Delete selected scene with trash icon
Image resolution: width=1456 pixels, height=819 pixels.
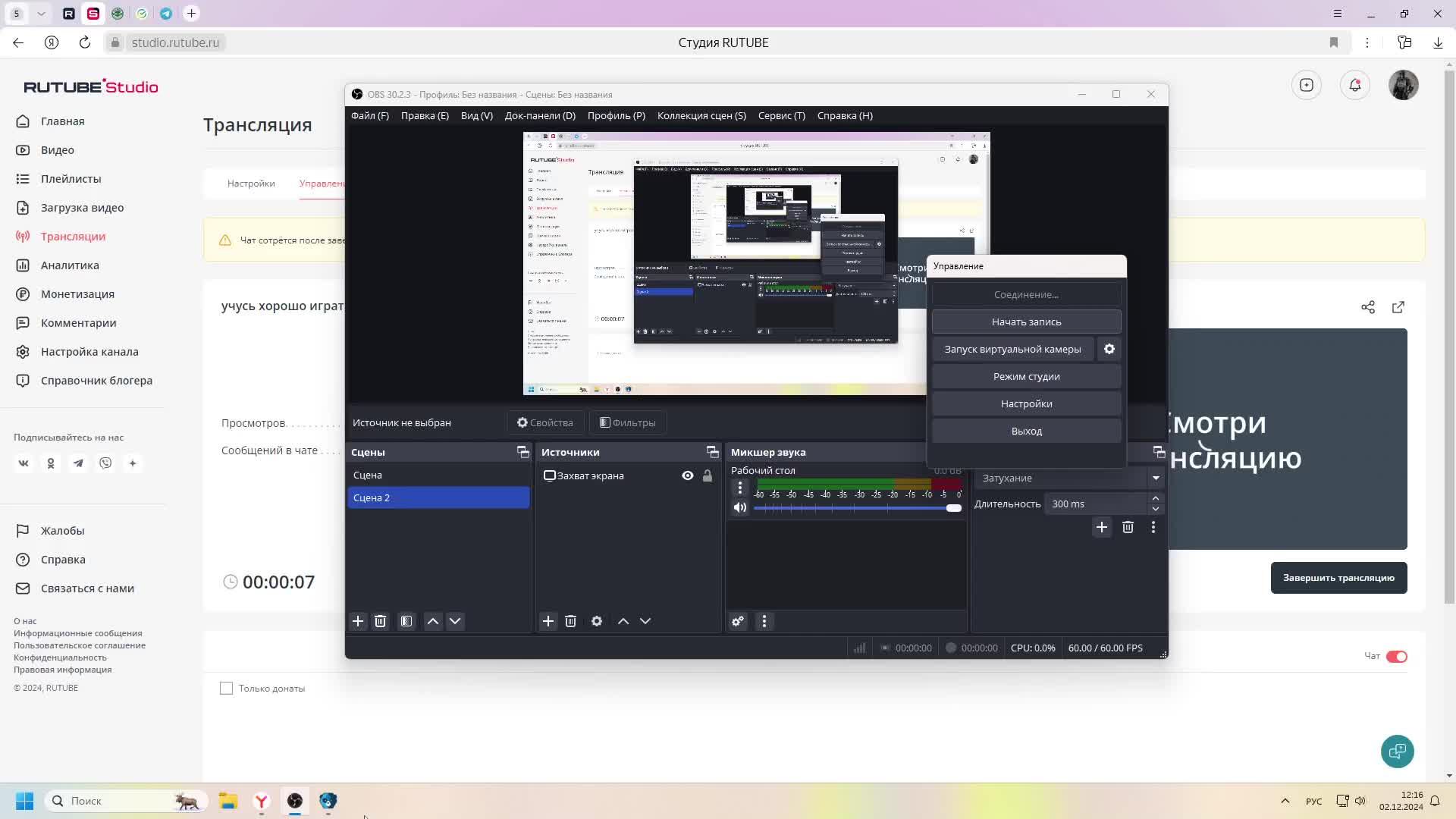coord(381,621)
